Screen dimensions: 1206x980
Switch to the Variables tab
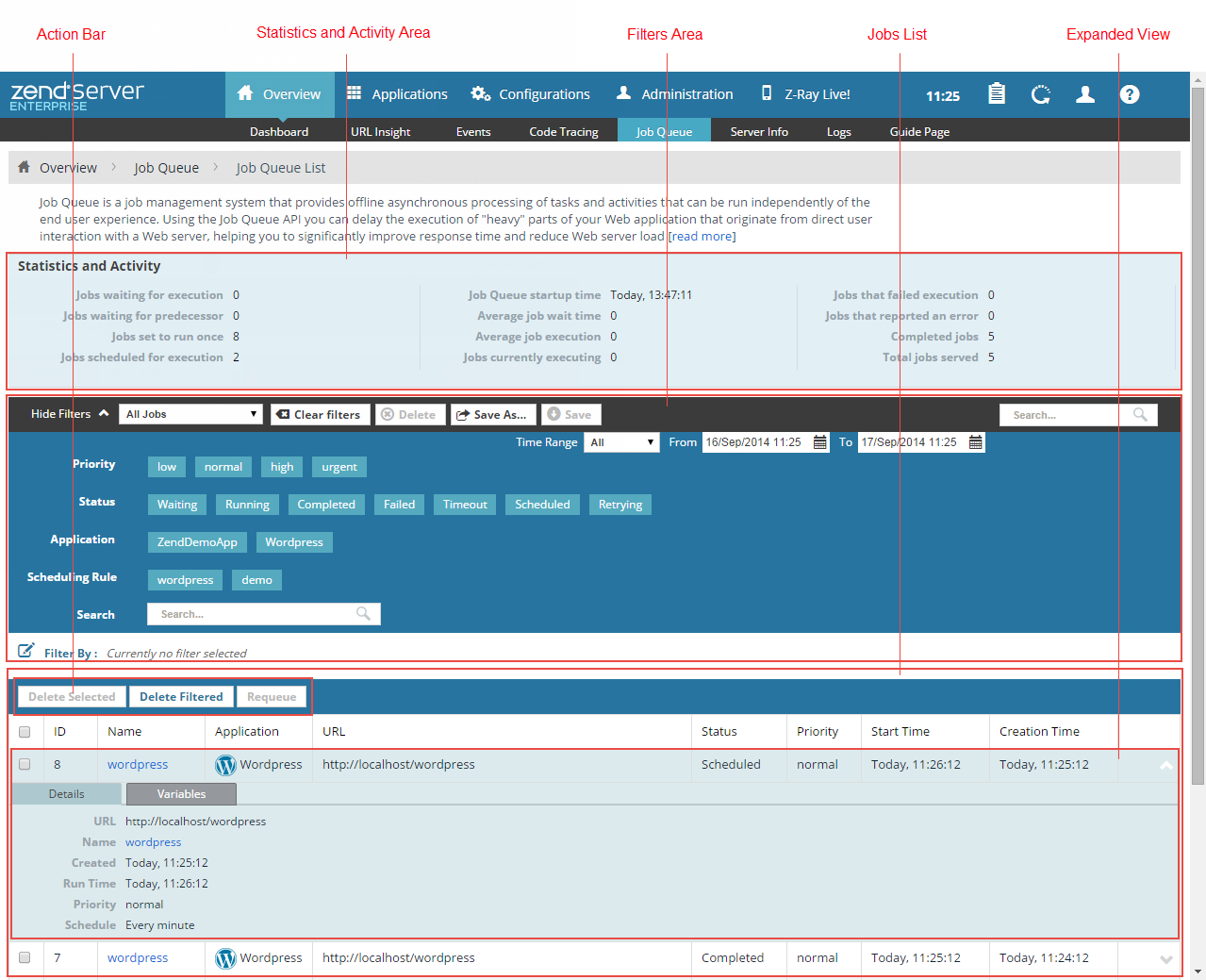[181, 794]
